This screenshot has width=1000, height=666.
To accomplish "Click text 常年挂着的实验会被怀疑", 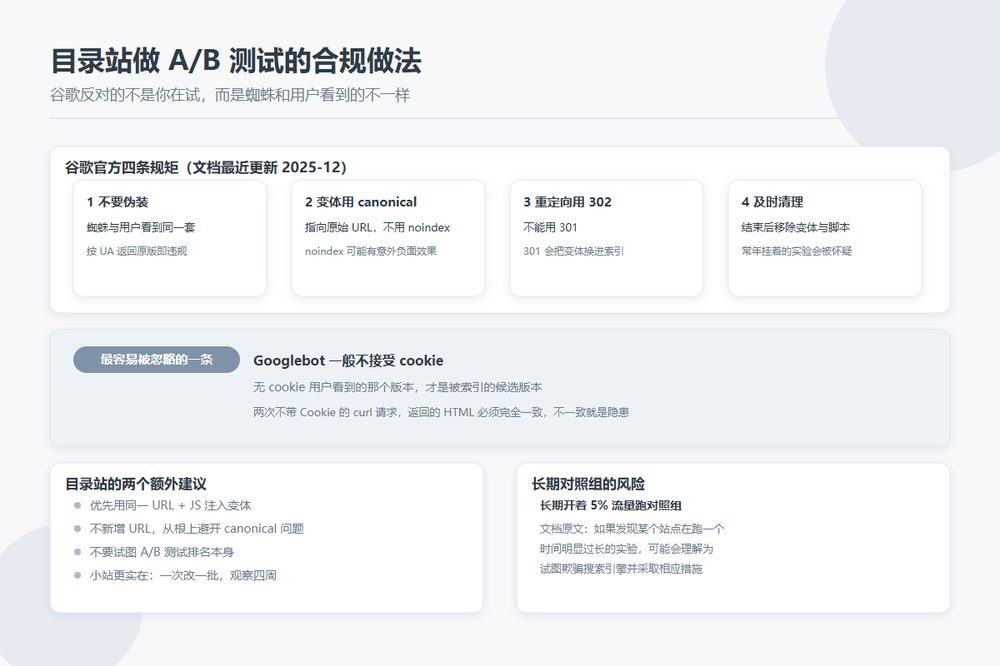I will click(797, 251).
